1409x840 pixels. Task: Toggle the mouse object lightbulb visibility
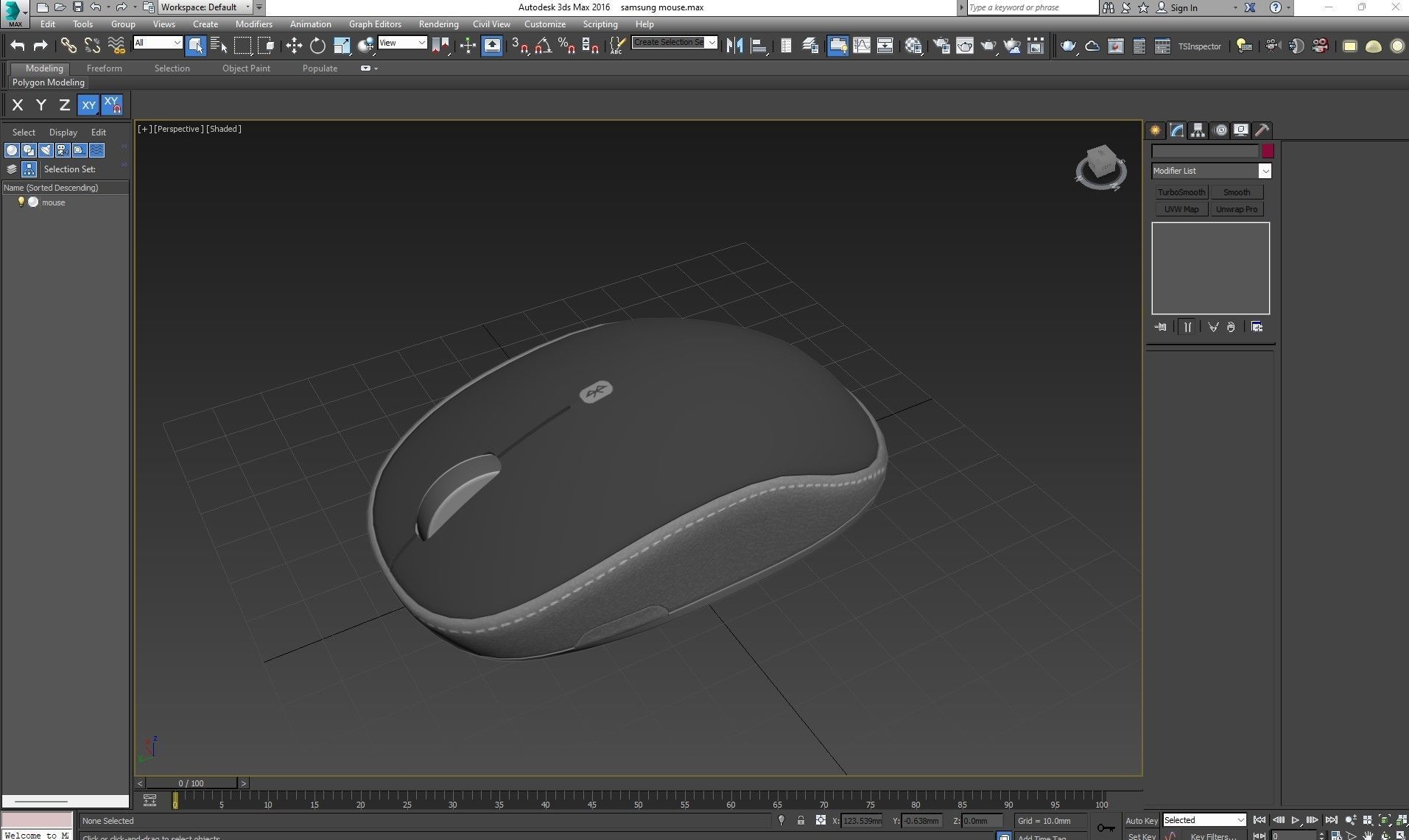coord(21,202)
